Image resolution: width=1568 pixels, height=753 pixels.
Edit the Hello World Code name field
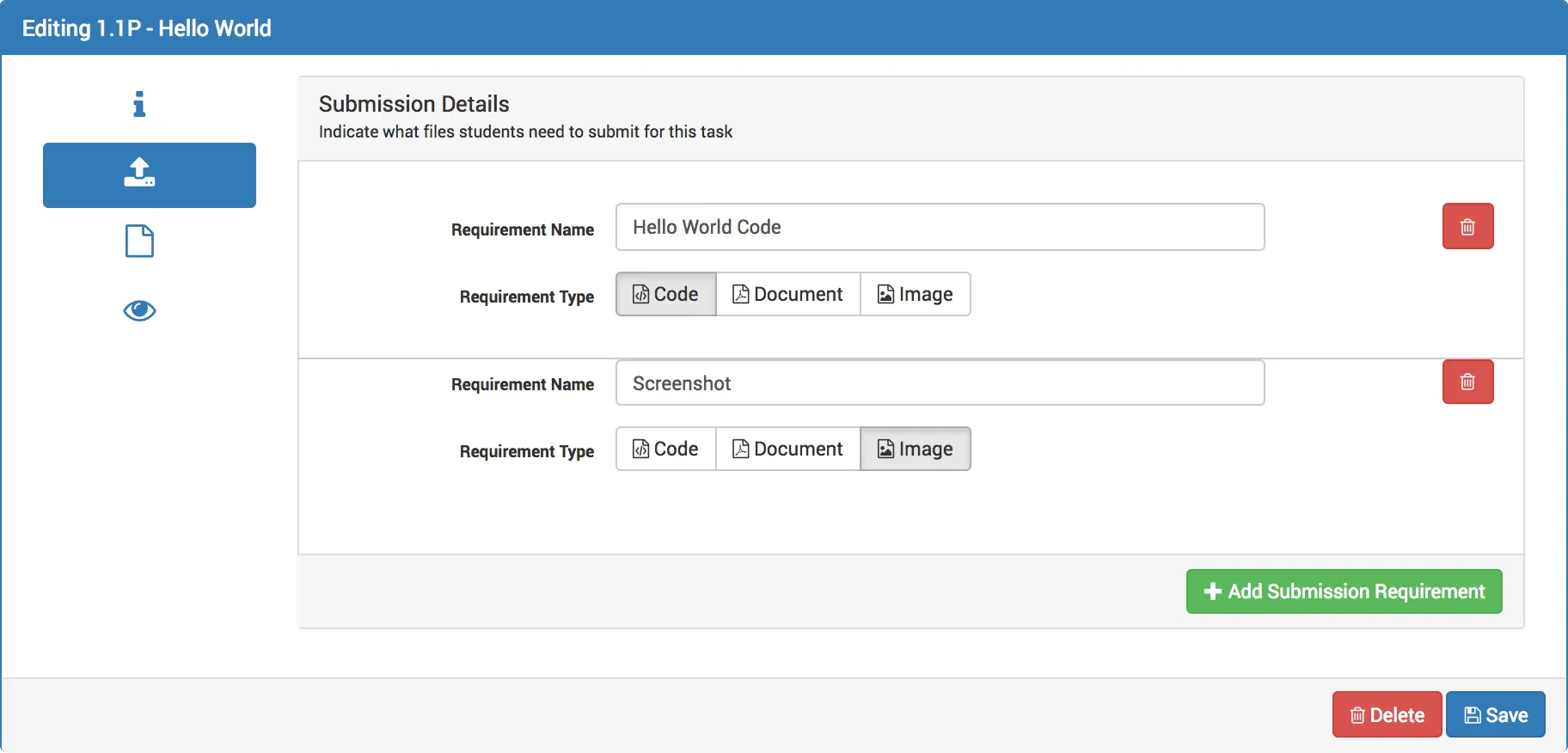pos(940,227)
